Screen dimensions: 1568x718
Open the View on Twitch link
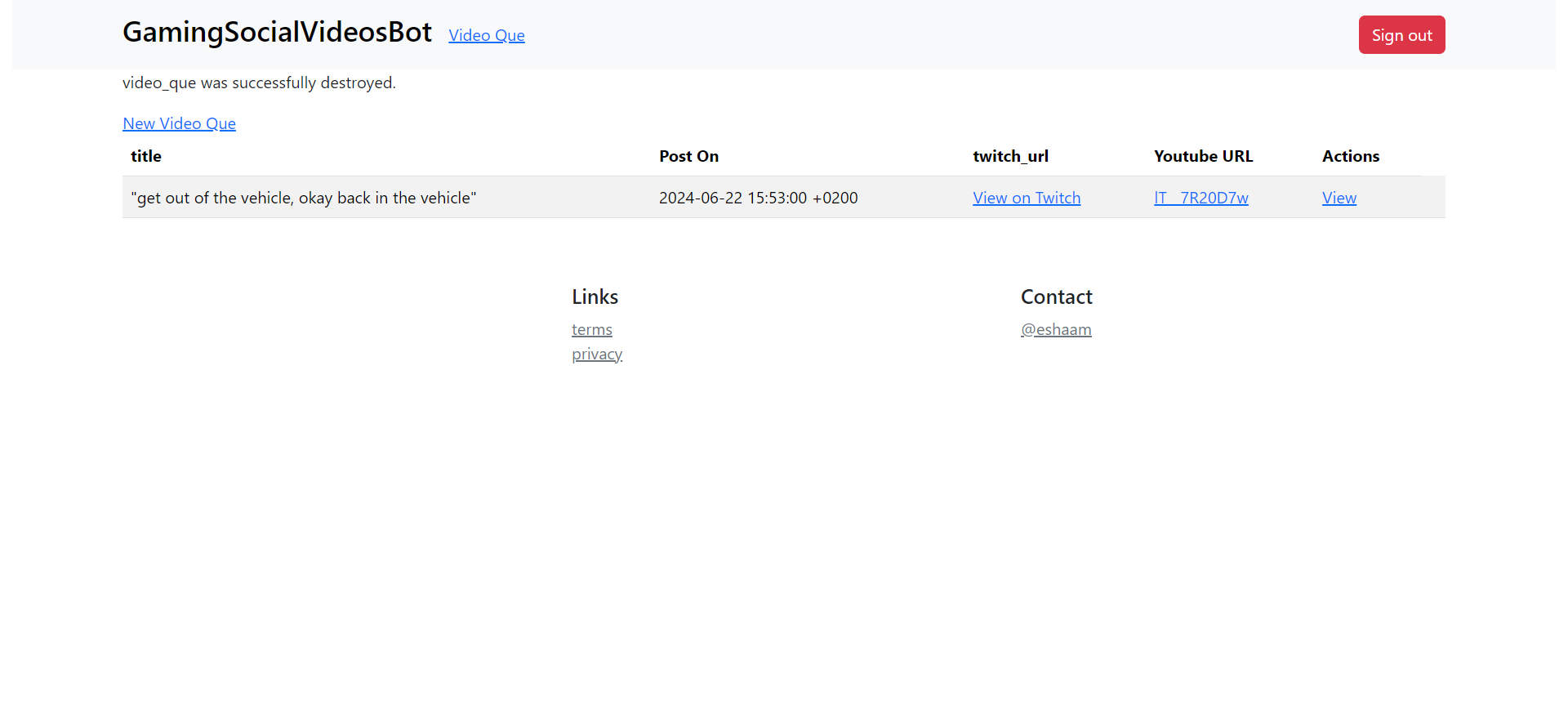(x=1026, y=198)
